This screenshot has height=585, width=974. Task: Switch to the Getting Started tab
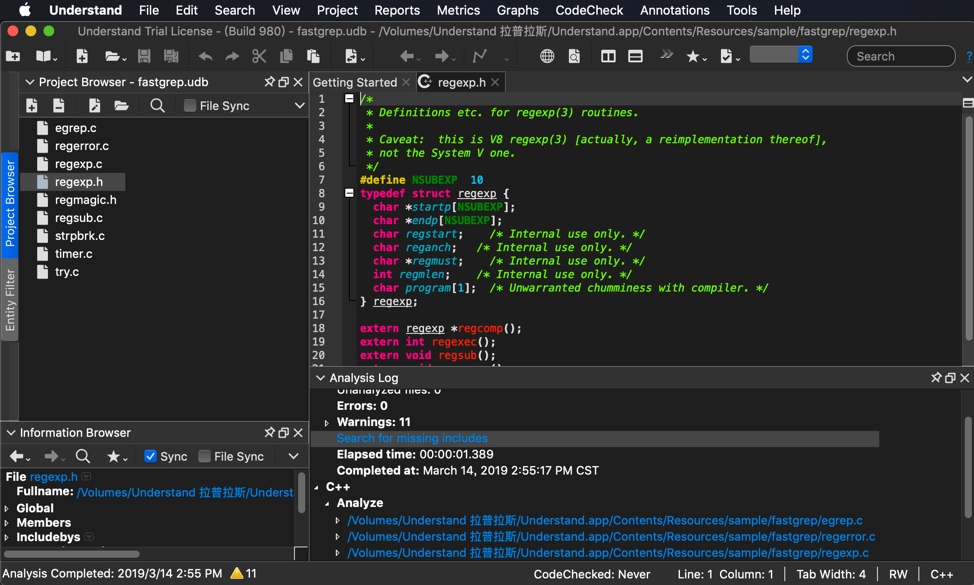click(354, 82)
